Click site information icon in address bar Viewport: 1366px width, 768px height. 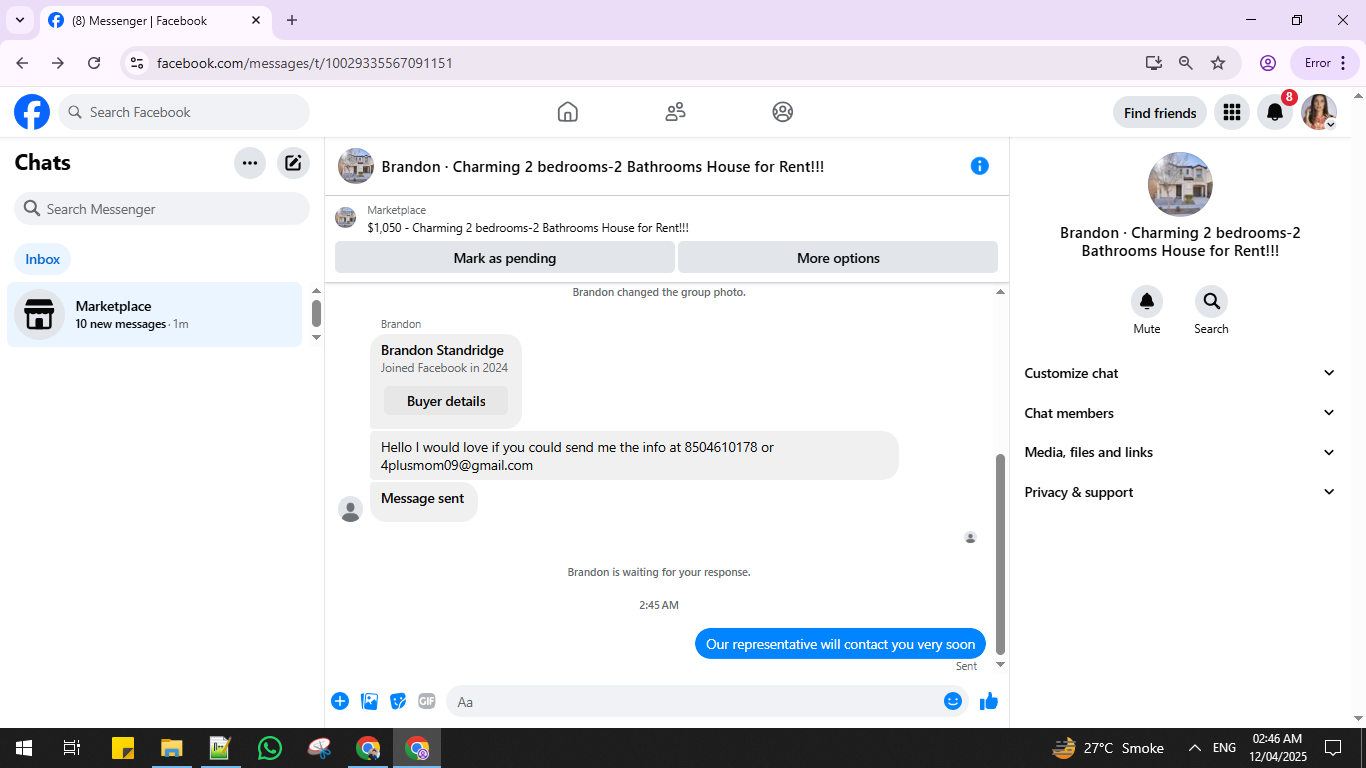pos(138,63)
